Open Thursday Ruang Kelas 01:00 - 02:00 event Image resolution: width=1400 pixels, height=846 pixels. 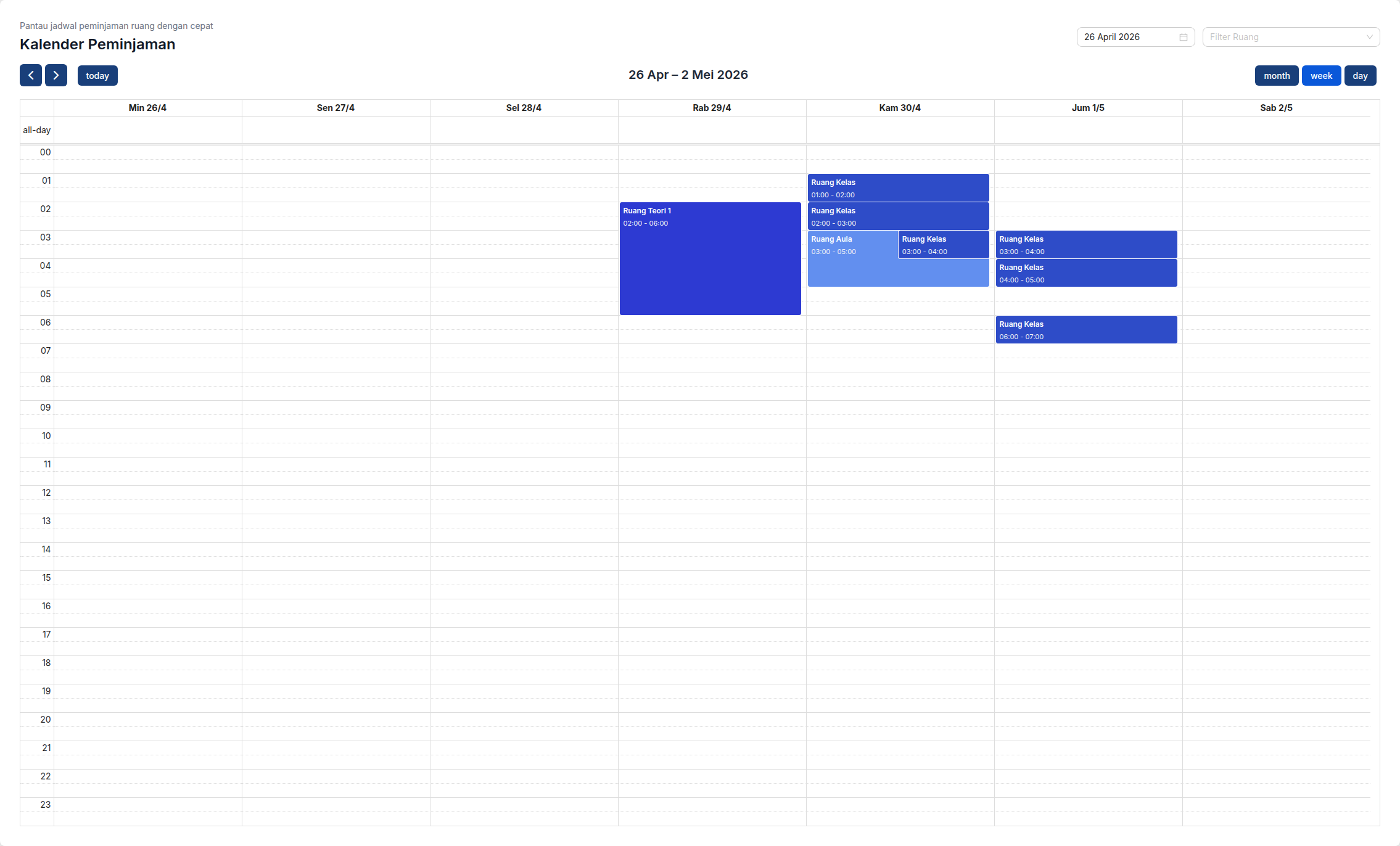pyautogui.click(x=898, y=187)
